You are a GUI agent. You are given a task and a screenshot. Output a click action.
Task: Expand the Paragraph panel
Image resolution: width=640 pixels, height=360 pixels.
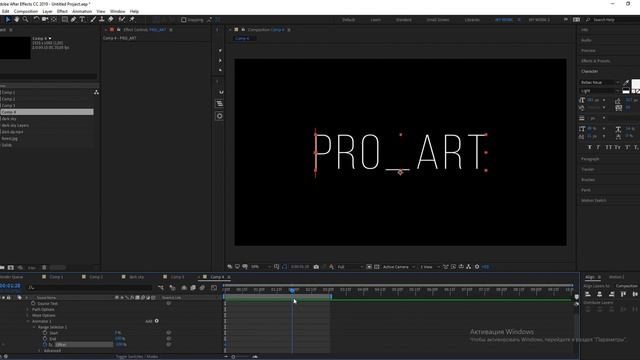click(x=590, y=159)
